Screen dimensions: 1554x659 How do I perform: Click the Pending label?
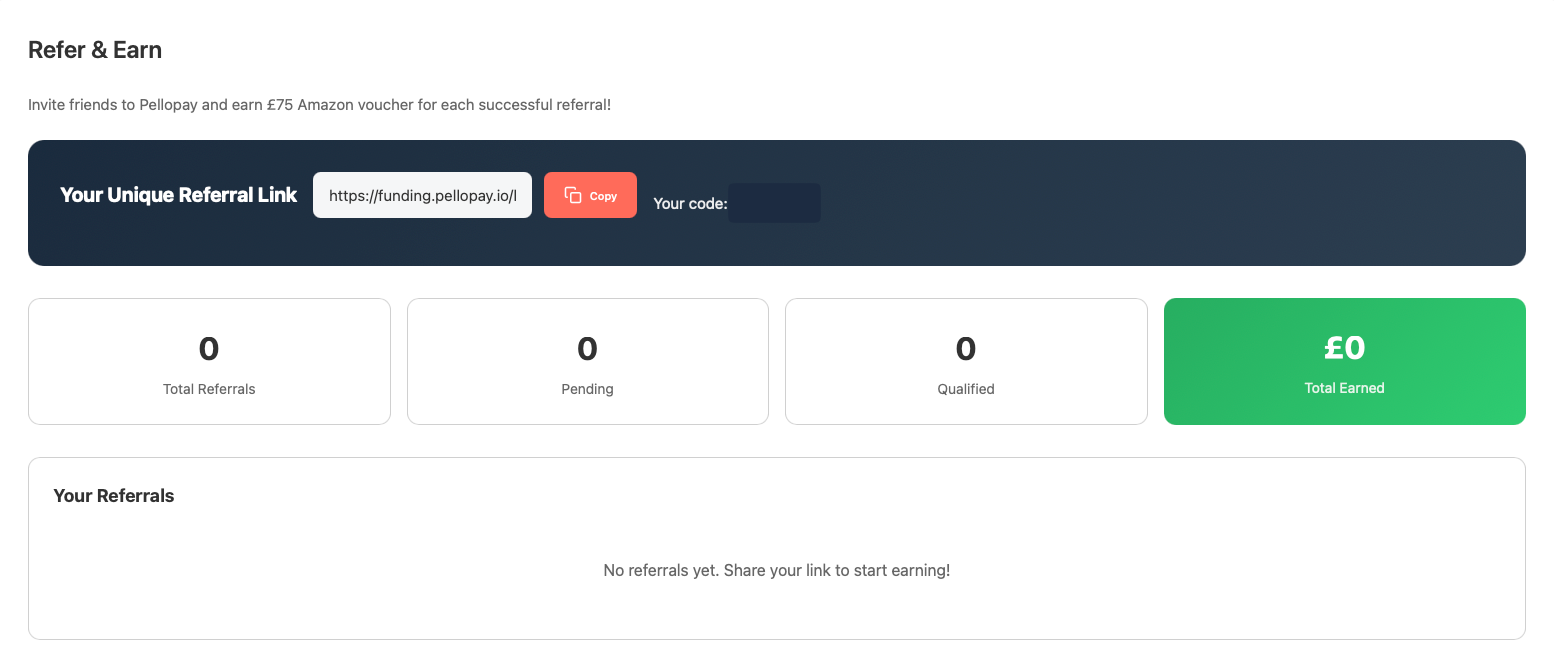pyautogui.click(x=587, y=389)
